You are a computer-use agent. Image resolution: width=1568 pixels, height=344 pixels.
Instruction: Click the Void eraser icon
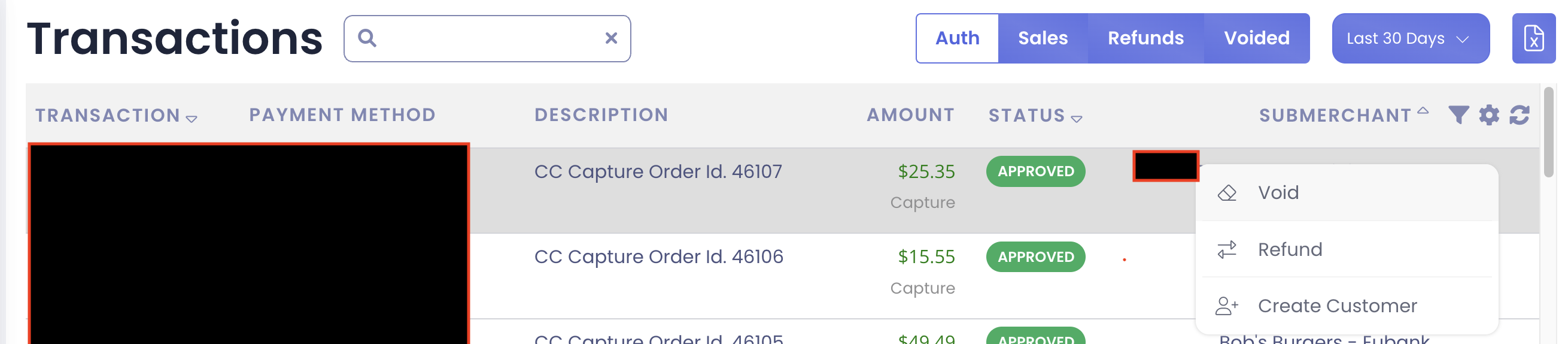tap(1226, 193)
